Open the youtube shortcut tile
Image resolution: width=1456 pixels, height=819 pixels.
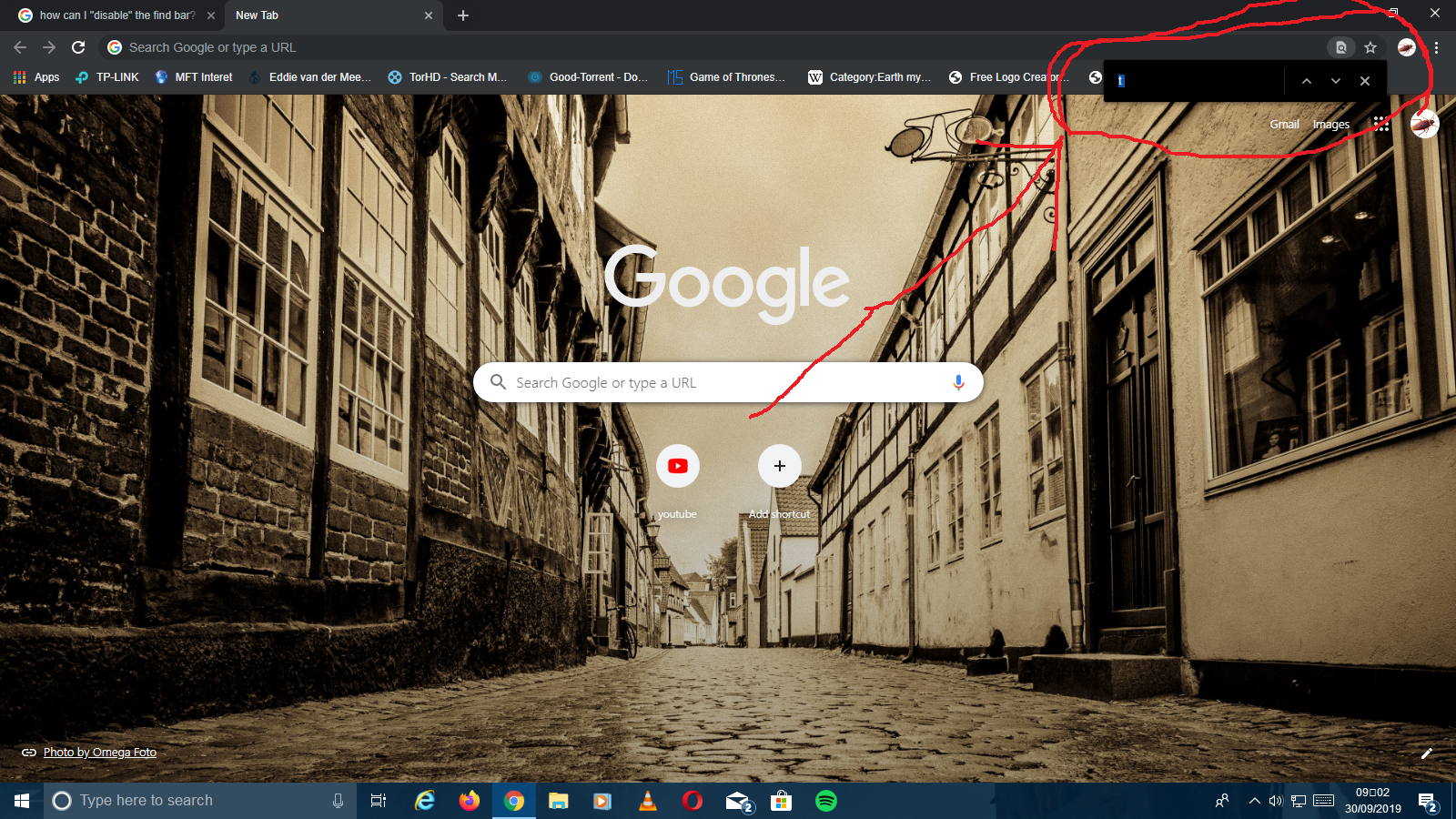[678, 482]
